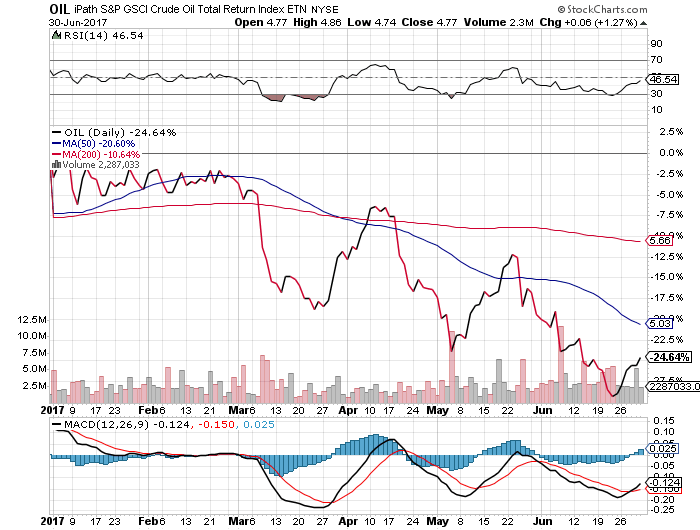Click the 7.5M label on volume axis

34,353
